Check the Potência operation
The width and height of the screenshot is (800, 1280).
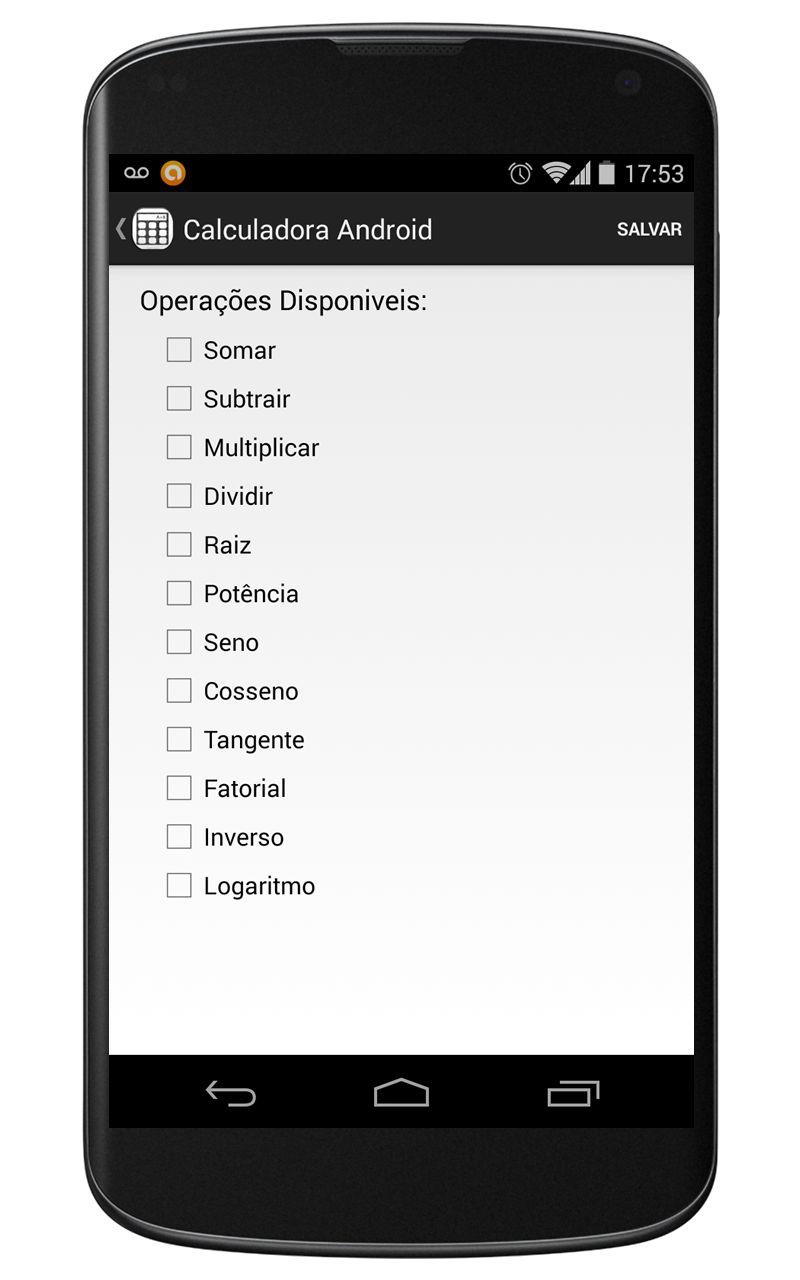tap(178, 592)
